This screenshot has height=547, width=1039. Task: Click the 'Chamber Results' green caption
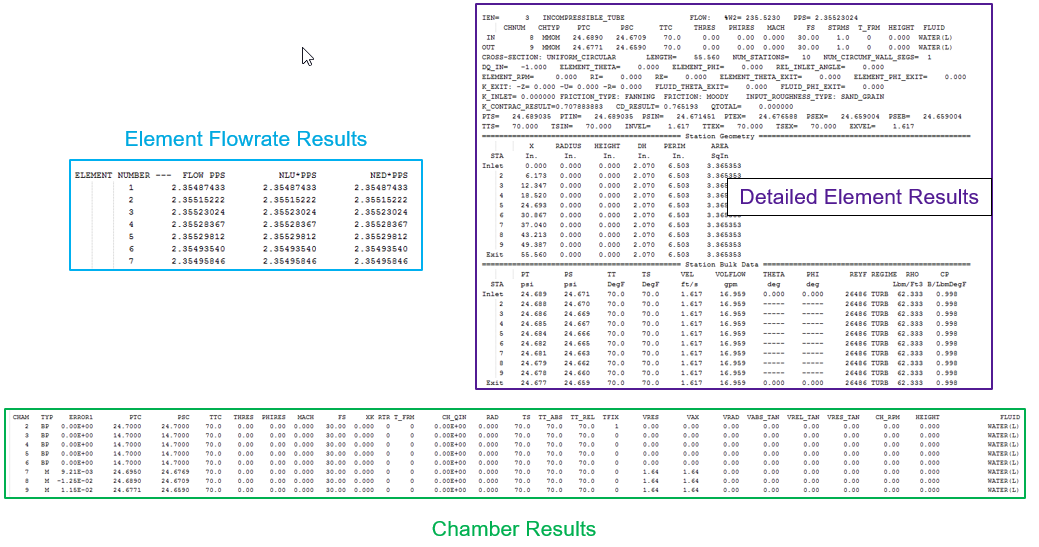coord(513,528)
